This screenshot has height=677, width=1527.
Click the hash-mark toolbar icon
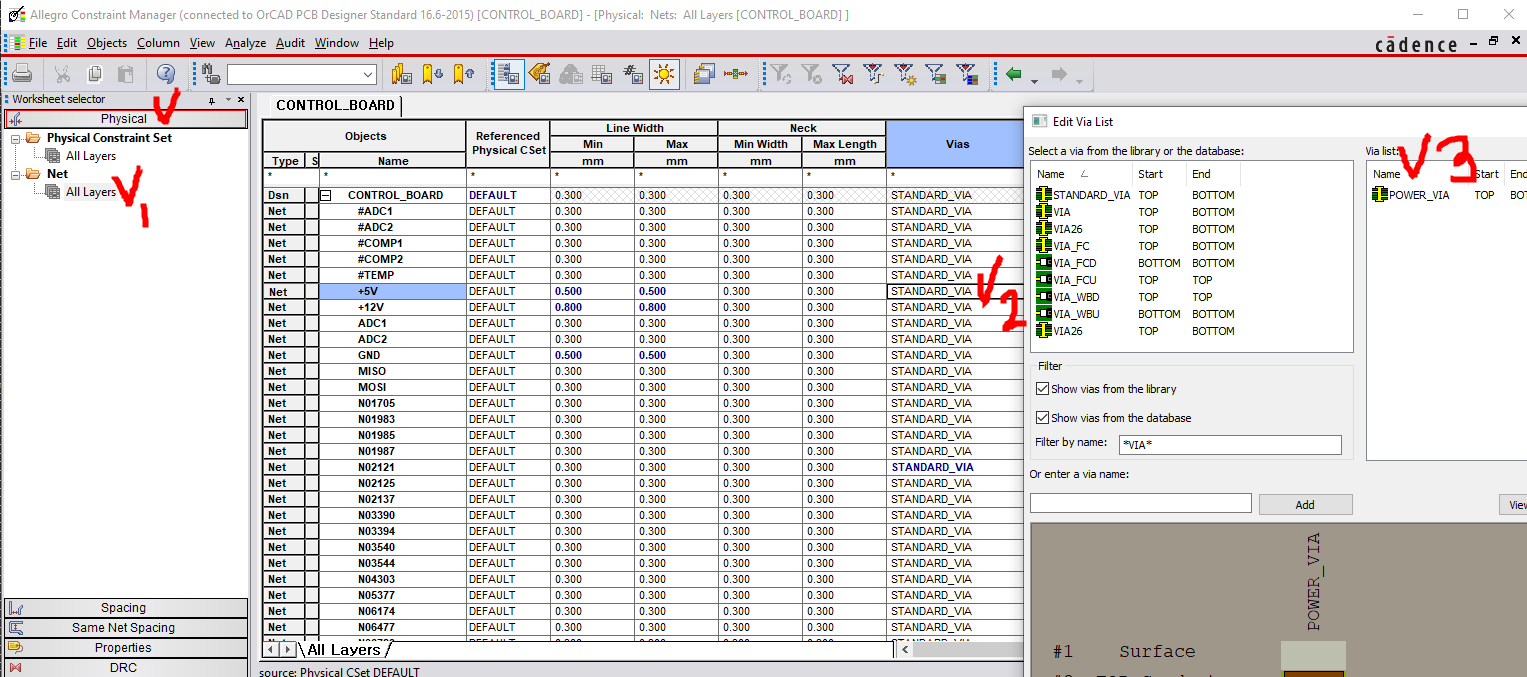pos(633,74)
